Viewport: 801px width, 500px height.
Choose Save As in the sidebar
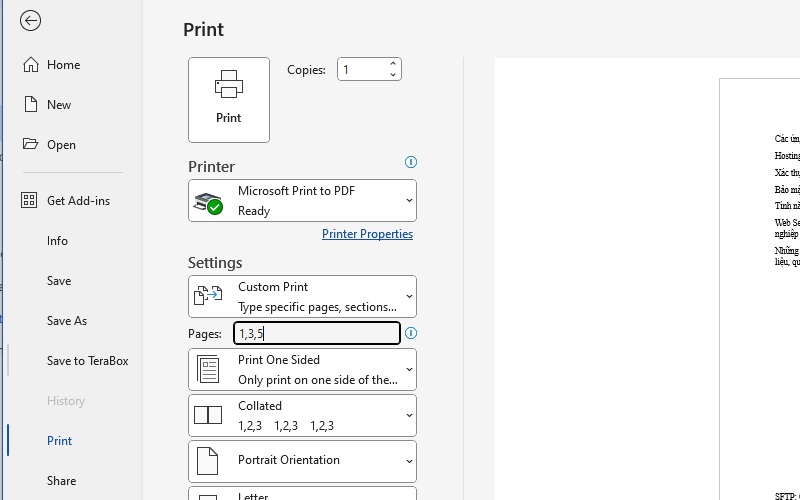pos(67,321)
